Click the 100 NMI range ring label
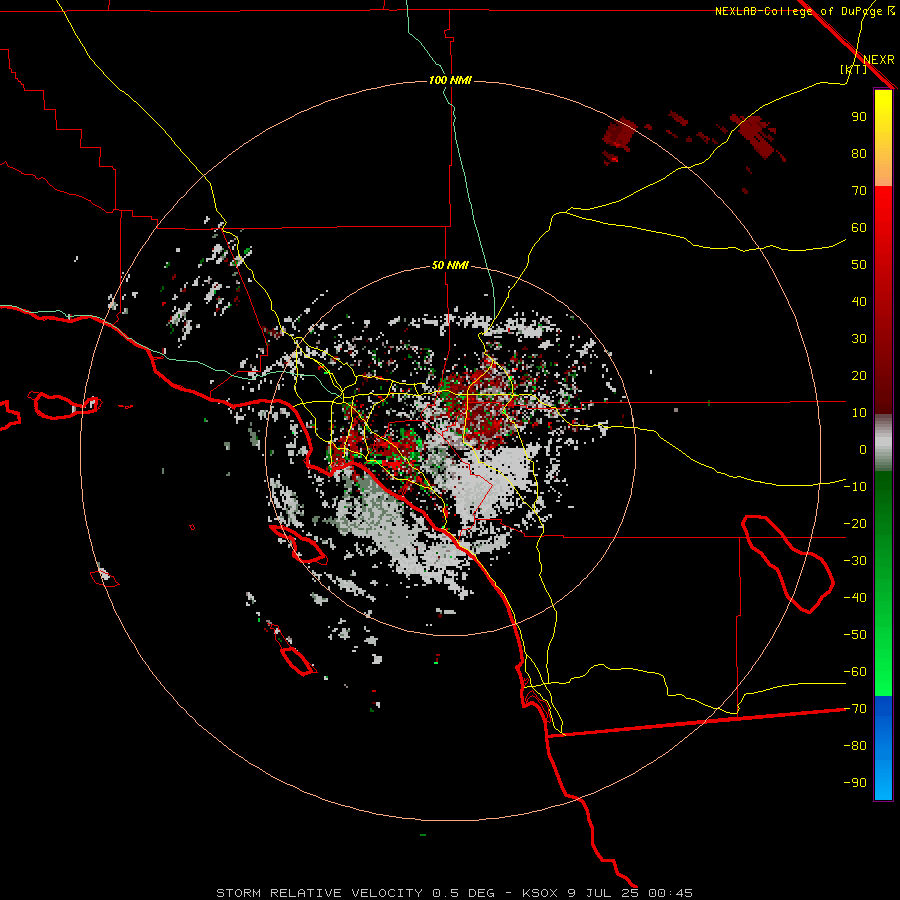 [451, 80]
